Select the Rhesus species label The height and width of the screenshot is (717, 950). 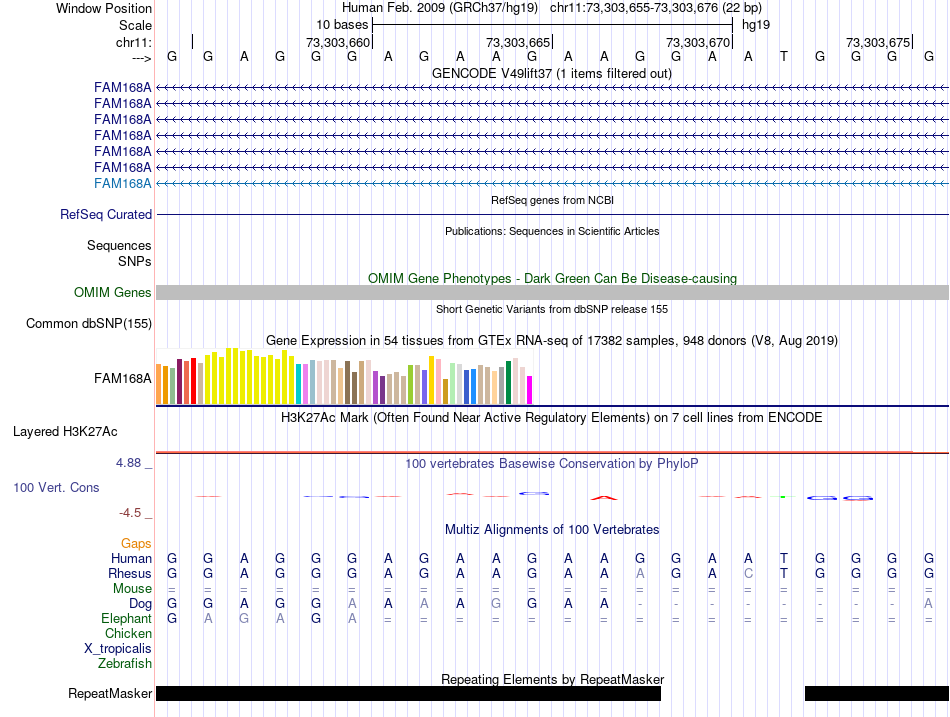(130, 573)
